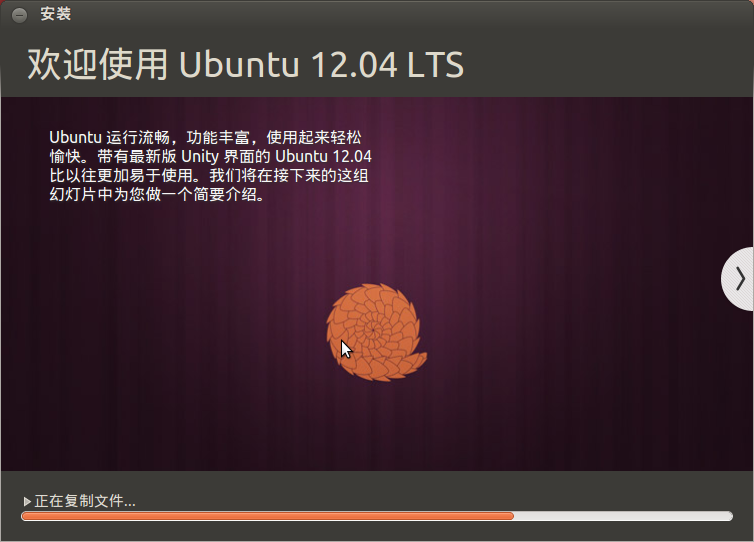Click the 幻灯片中为您做一个简要介绍 line
Screen dimensions: 754x542
coord(157,195)
